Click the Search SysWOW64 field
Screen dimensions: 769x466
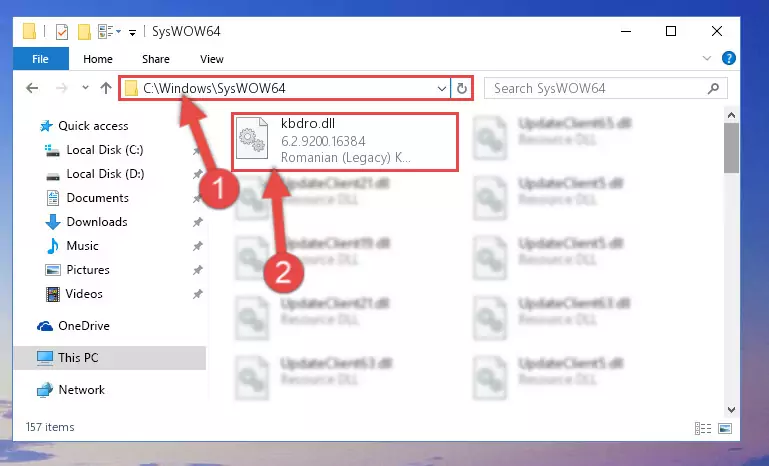pyautogui.click(x=605, y=88)
